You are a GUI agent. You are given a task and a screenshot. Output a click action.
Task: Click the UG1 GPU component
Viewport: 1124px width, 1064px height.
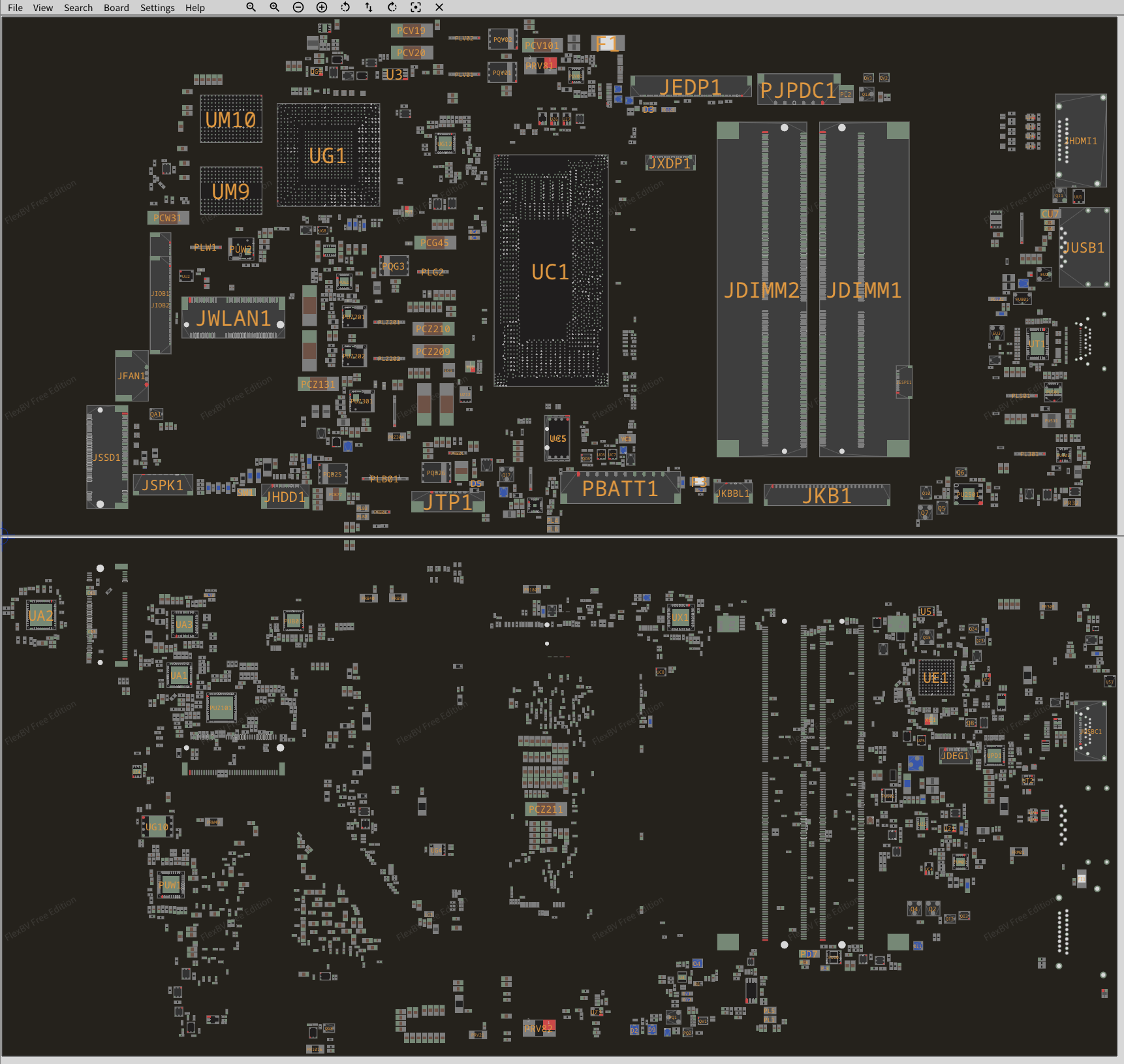(x=328, y=155)
